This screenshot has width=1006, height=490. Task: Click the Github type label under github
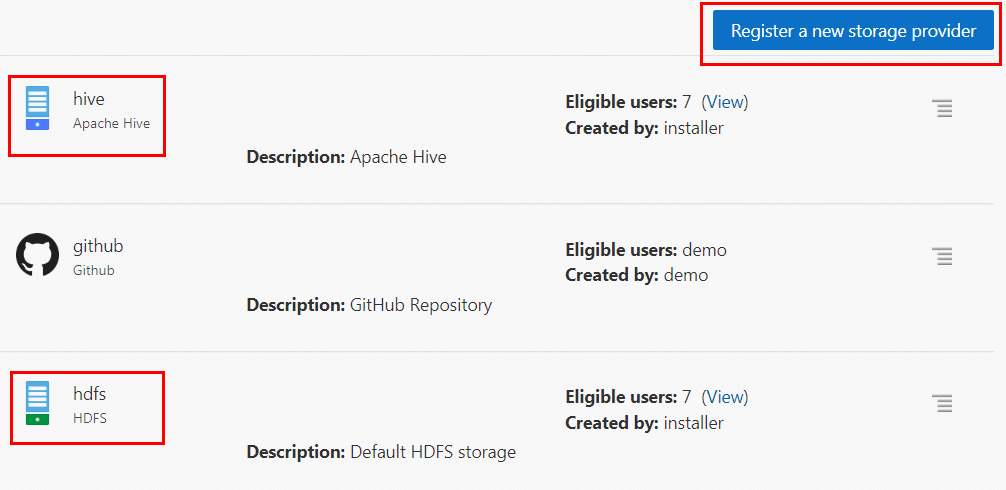pos(93,271)
